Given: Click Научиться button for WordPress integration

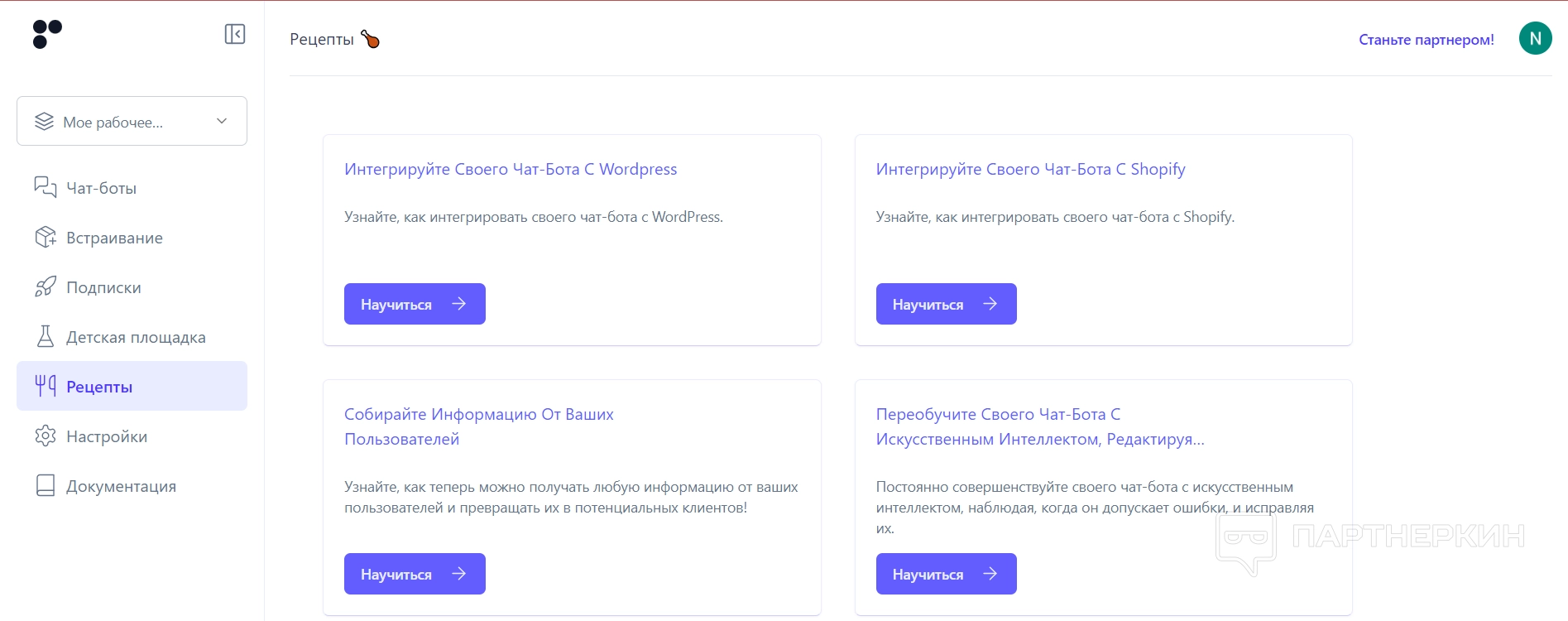Looking at the screenshot, I should 415,304.
